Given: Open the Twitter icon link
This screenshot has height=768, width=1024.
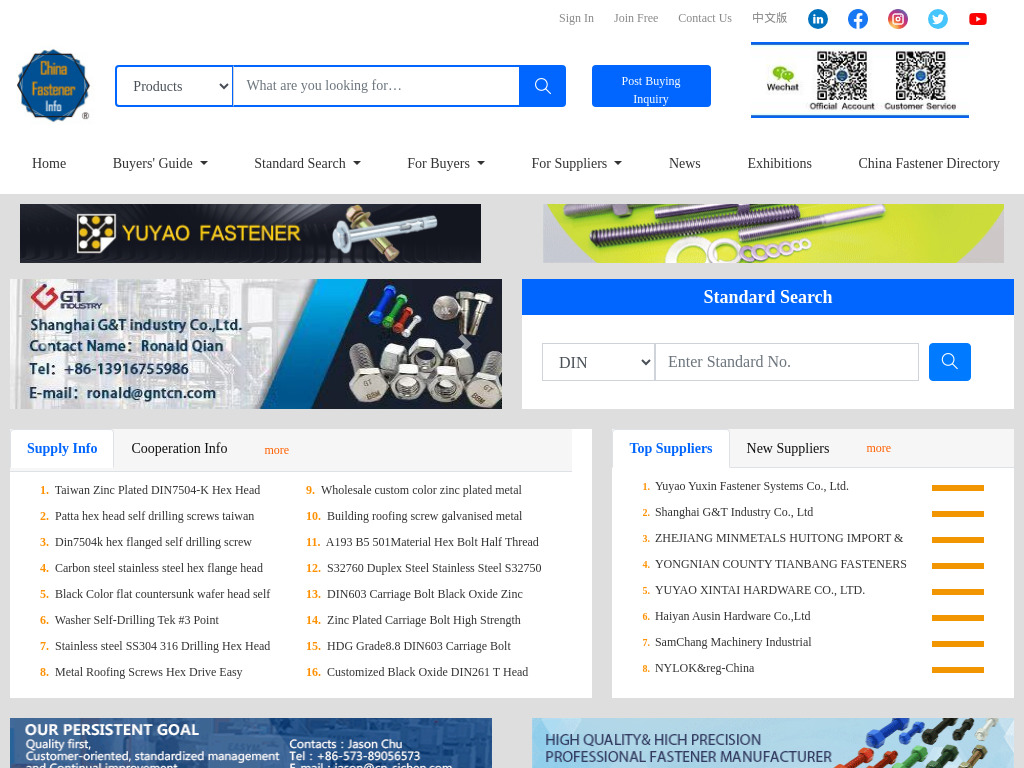Looking at the screenshot, I should [x=938, y=19].
